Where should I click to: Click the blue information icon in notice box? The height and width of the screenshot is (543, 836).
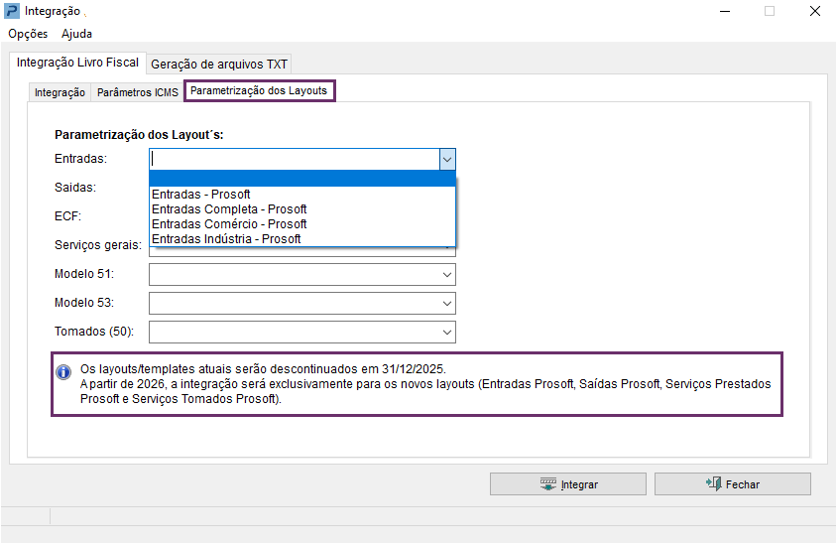point(63,372)
